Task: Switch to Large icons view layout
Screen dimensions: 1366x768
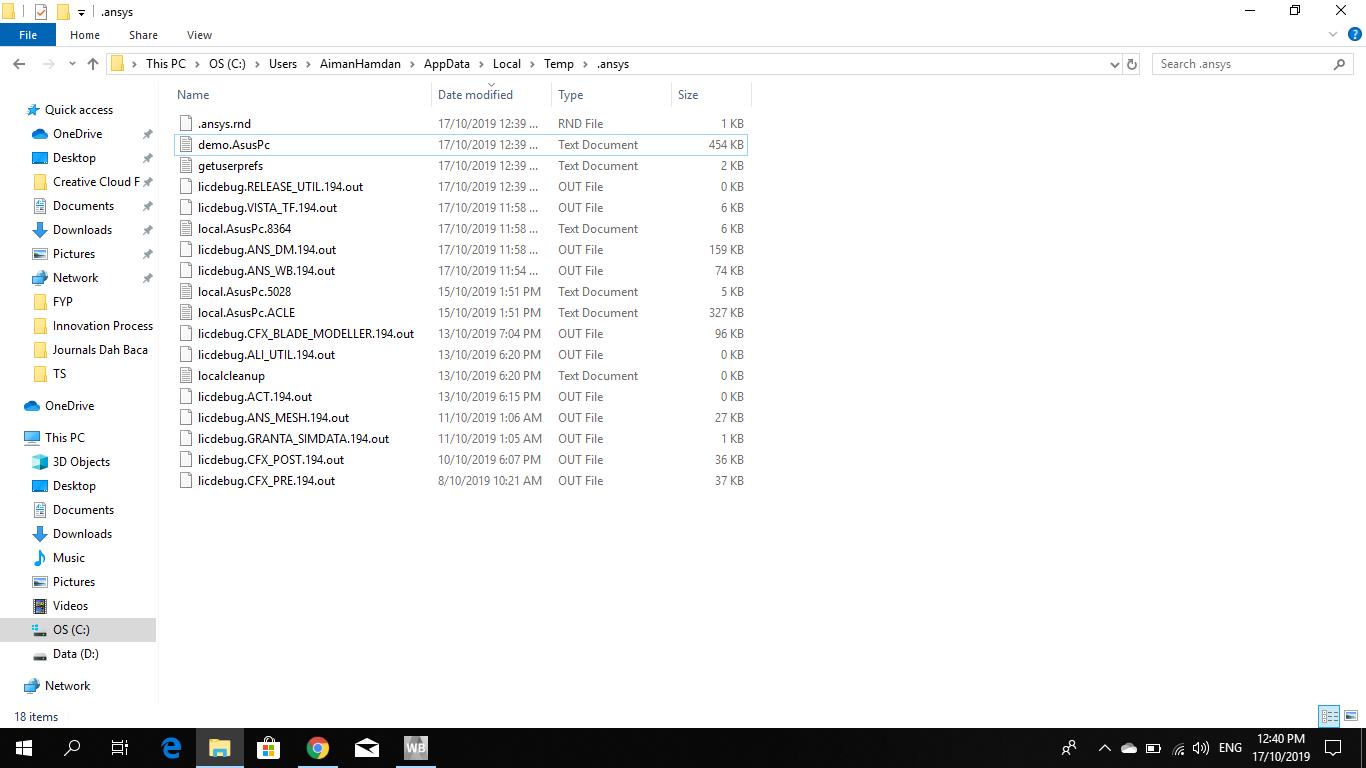Action: tap(1351, 716)
